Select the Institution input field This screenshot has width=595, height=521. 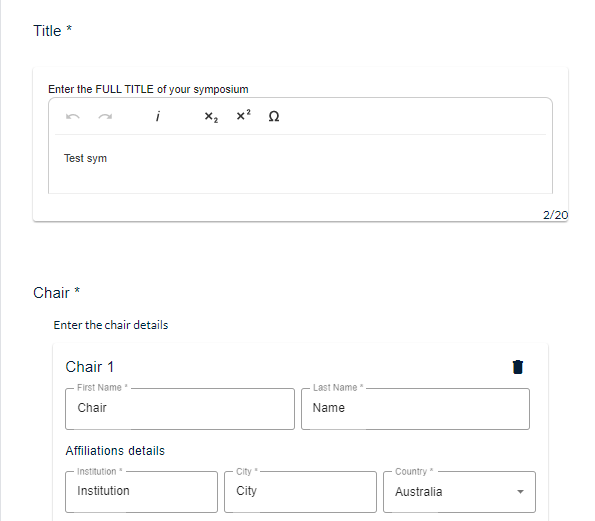coord(141,492)
